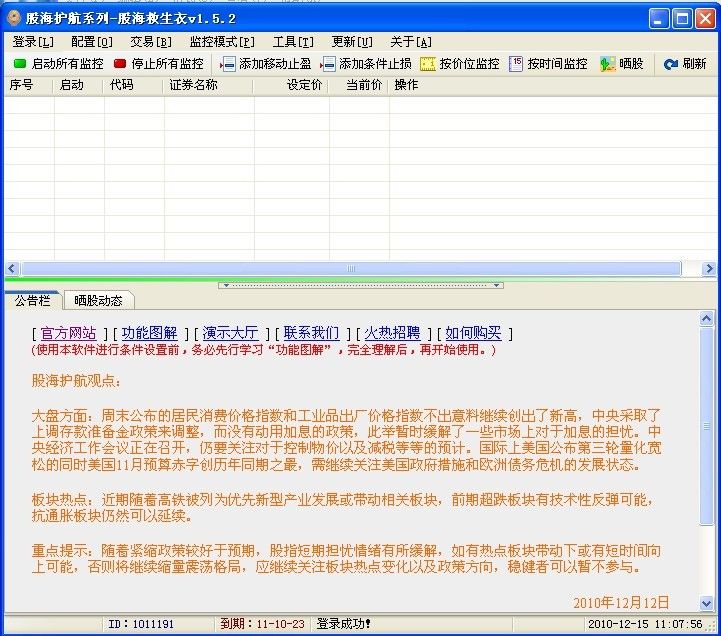Switch to the 晒股动态 tab
Viewport: 721px width, 636px height.
(x=98, y=301)
